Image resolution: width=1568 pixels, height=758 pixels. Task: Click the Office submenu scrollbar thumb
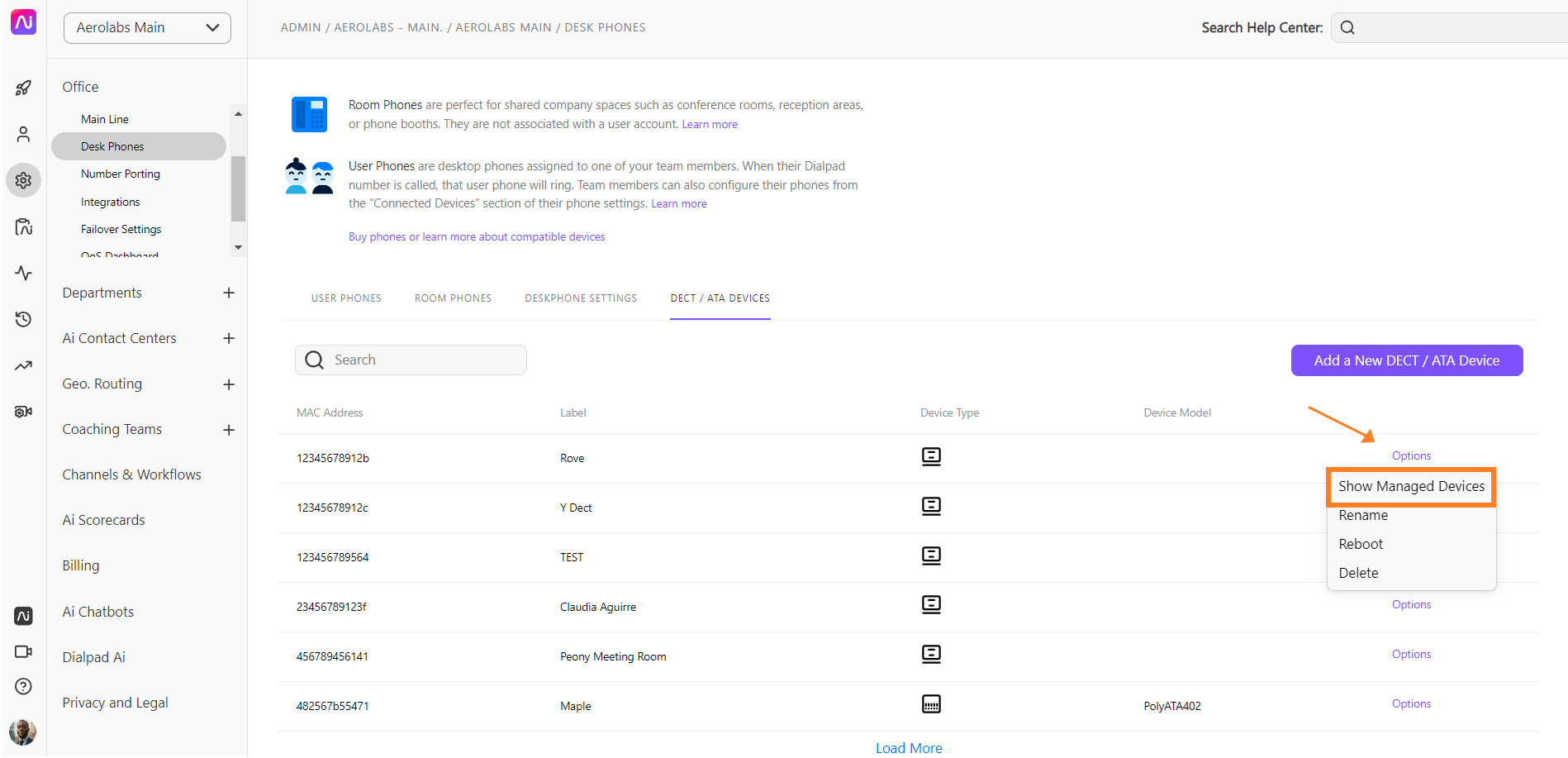238,188
